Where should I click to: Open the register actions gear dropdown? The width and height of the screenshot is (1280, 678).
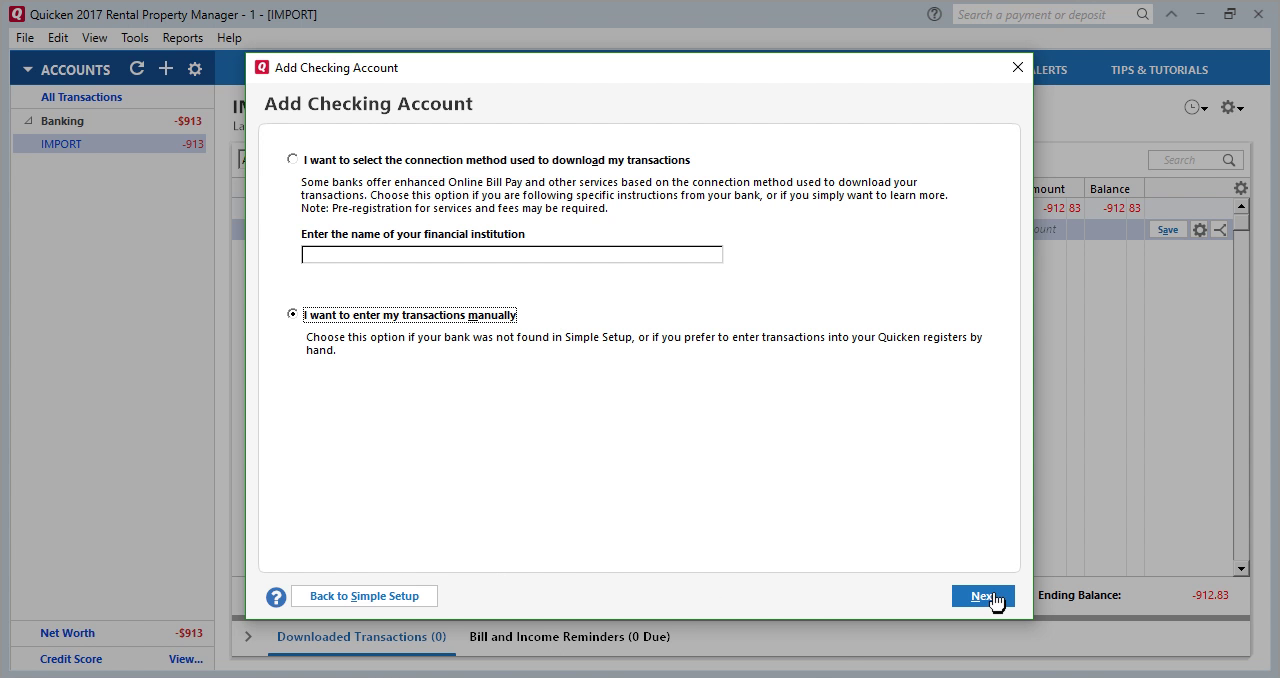1232,107
